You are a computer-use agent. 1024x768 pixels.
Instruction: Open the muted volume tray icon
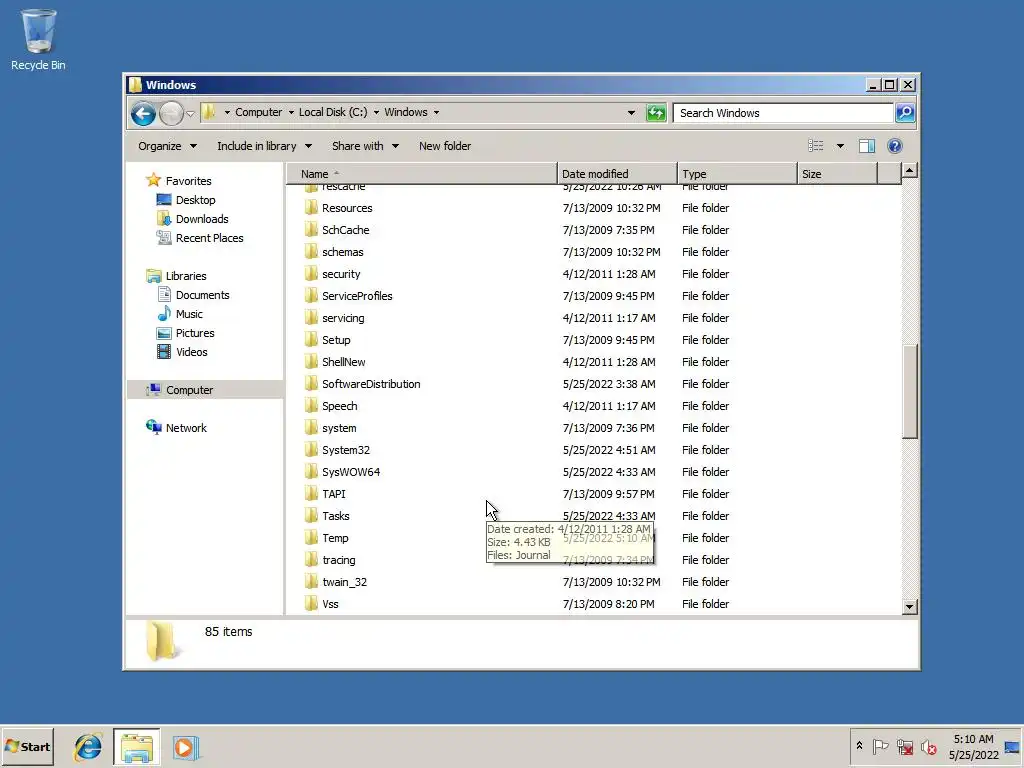[x=928, y=746]
